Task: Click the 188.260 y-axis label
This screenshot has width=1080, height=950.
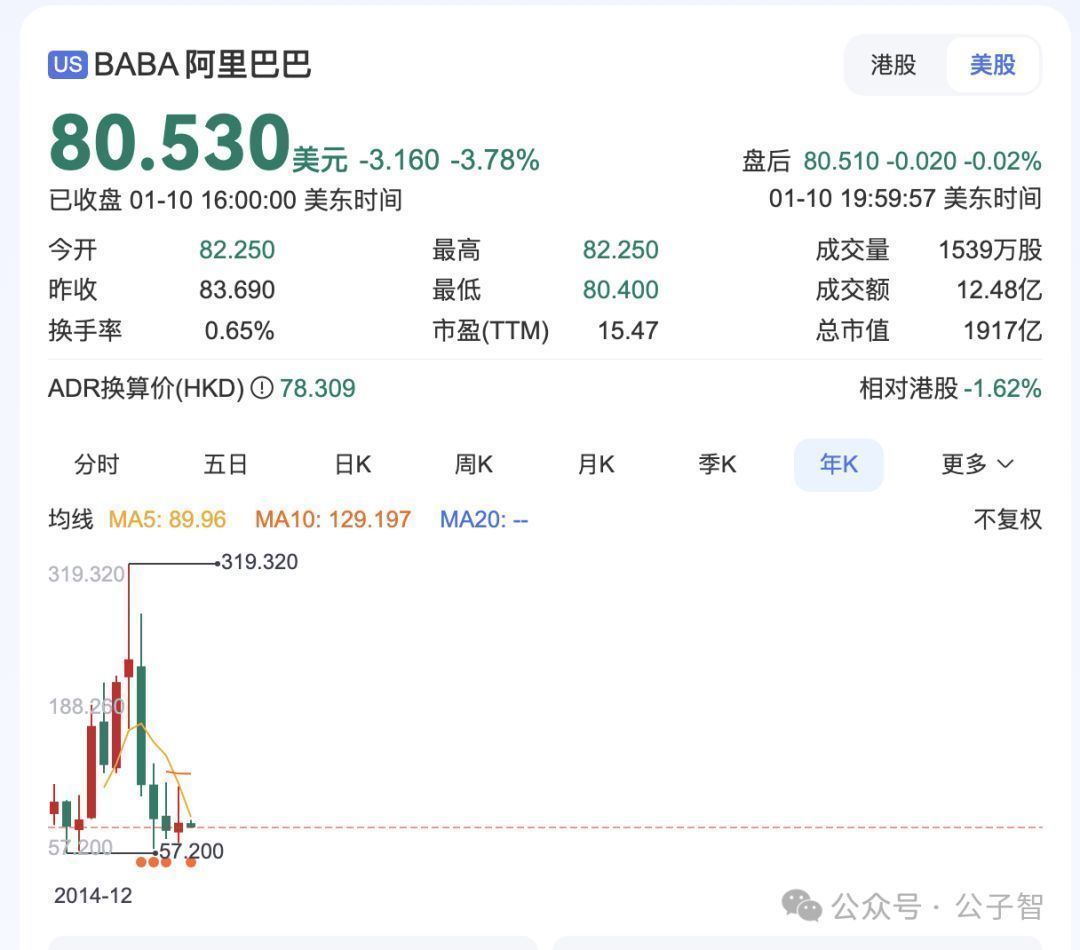Action: tap(86, 706)
